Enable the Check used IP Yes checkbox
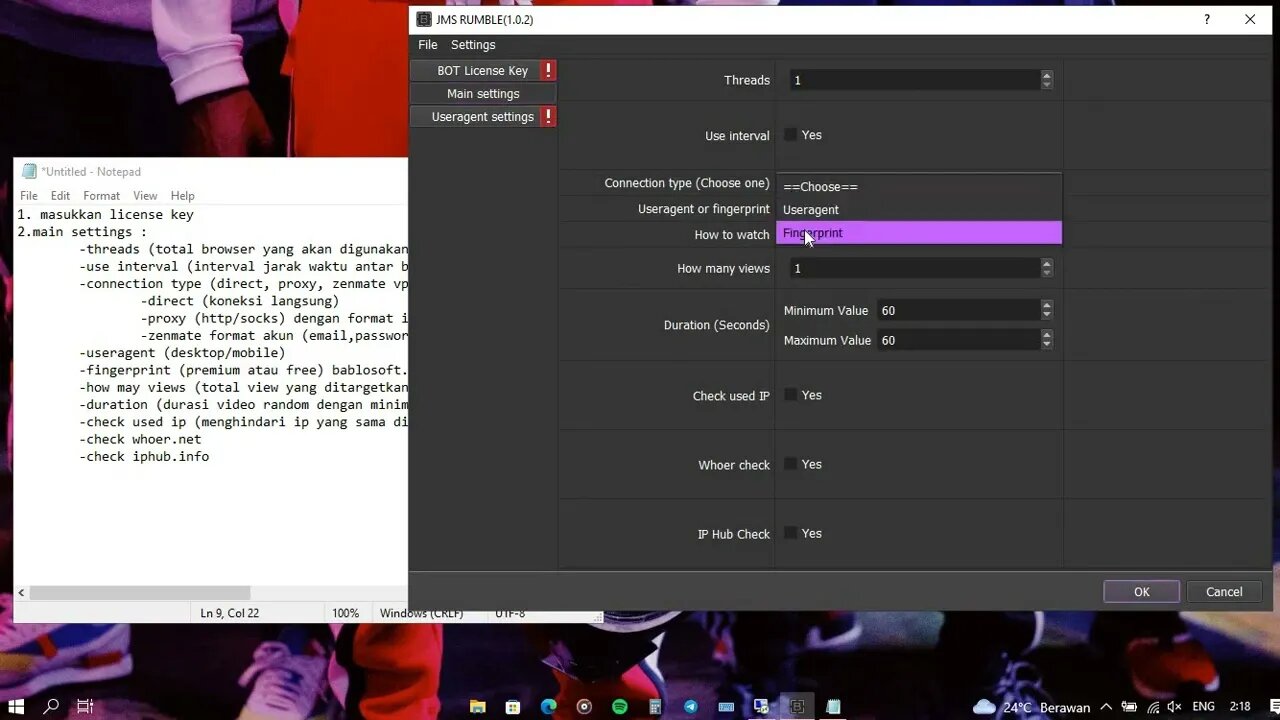The height and width of the screenshot is (720, 1280). pyautogui.click(x=790, y=395)
